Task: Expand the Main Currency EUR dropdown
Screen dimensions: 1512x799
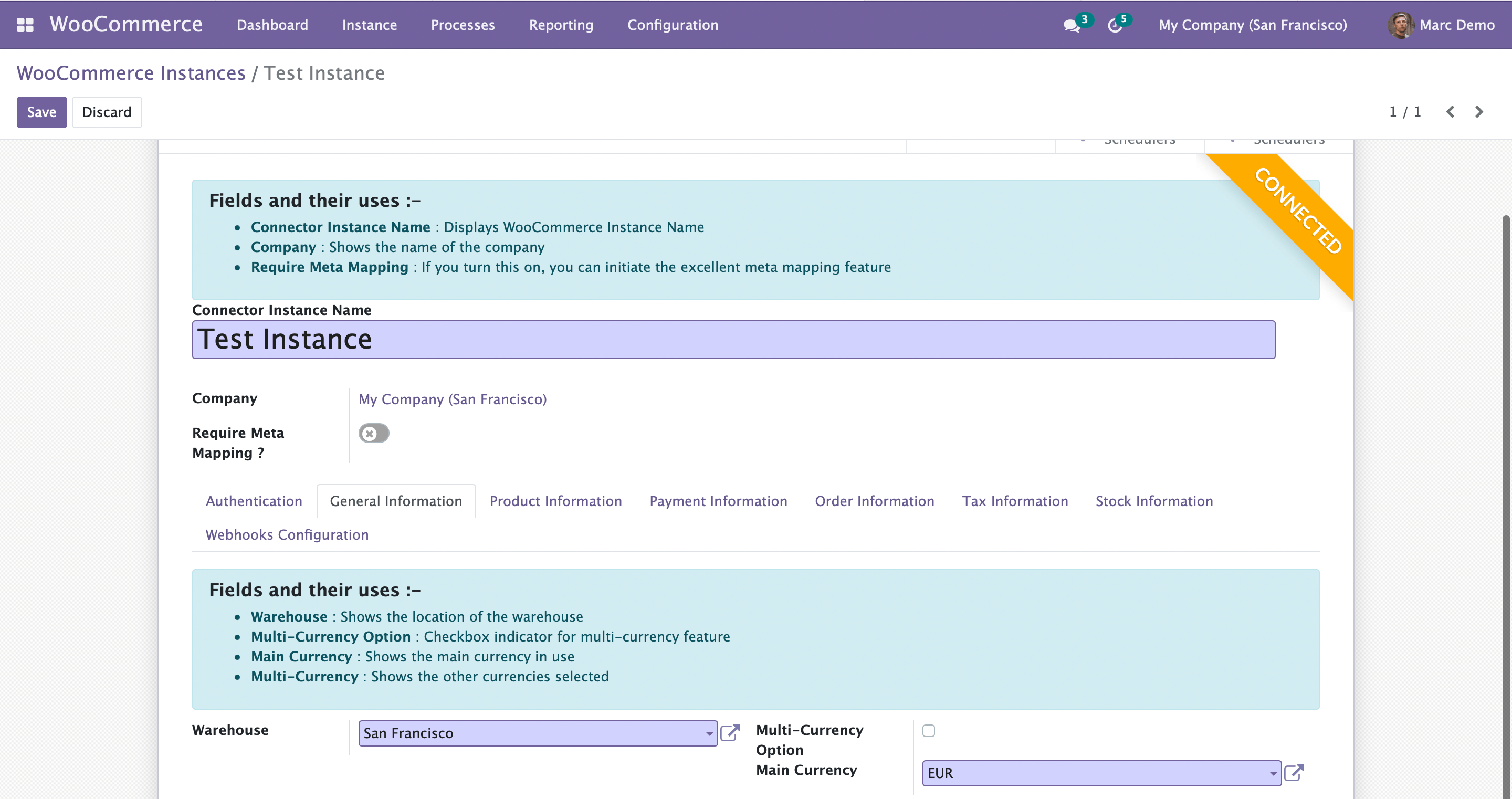Action: pos(1273,773)
